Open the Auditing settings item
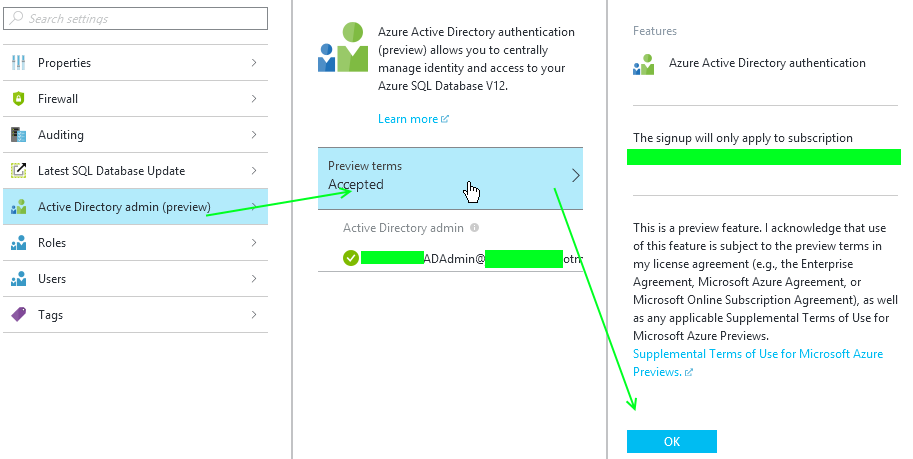This screenshot has width=913, height=459. [x=135, y=135]
